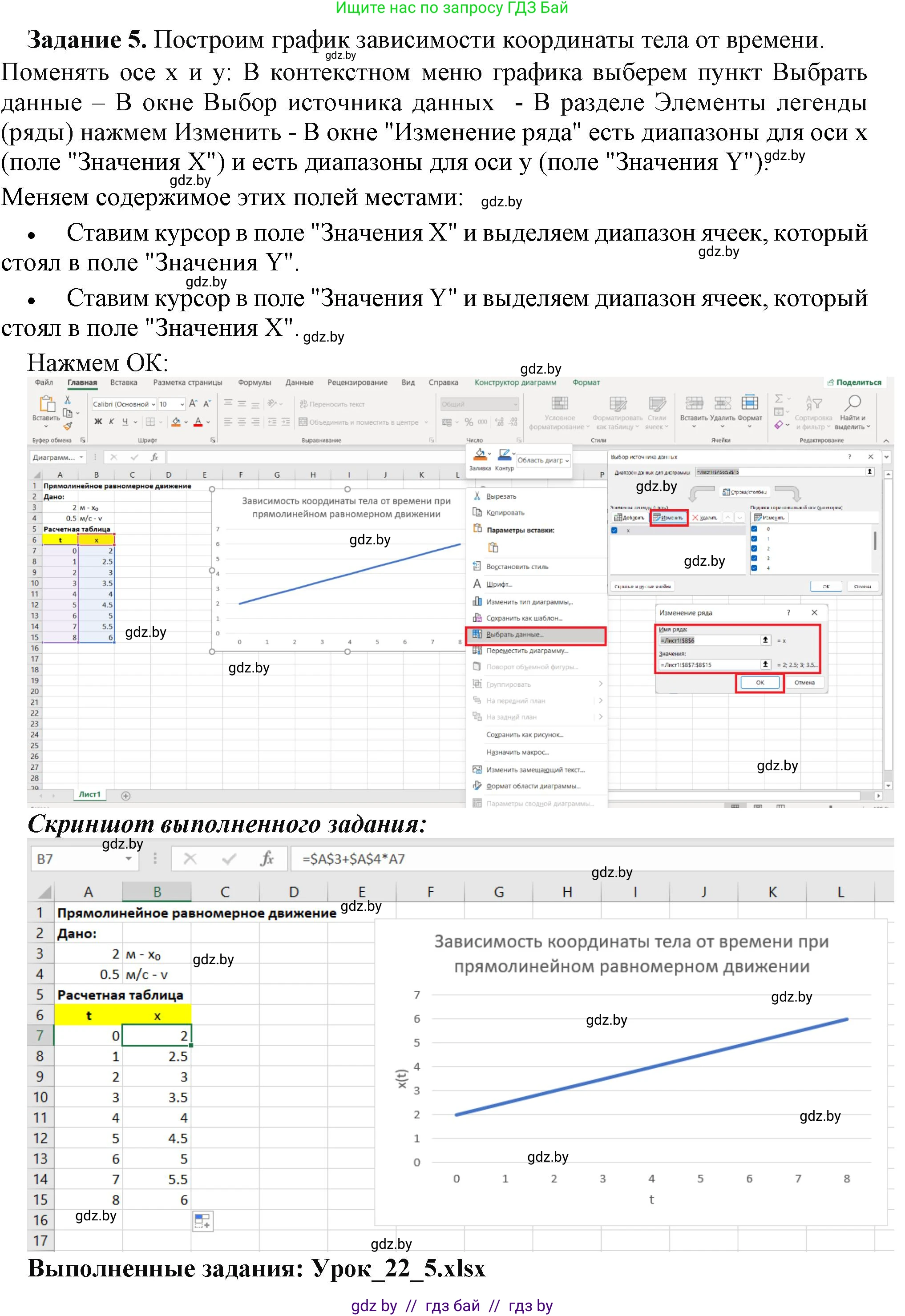
Task: Uncheck category 4 in axis labels list
Action: point(754,568)
